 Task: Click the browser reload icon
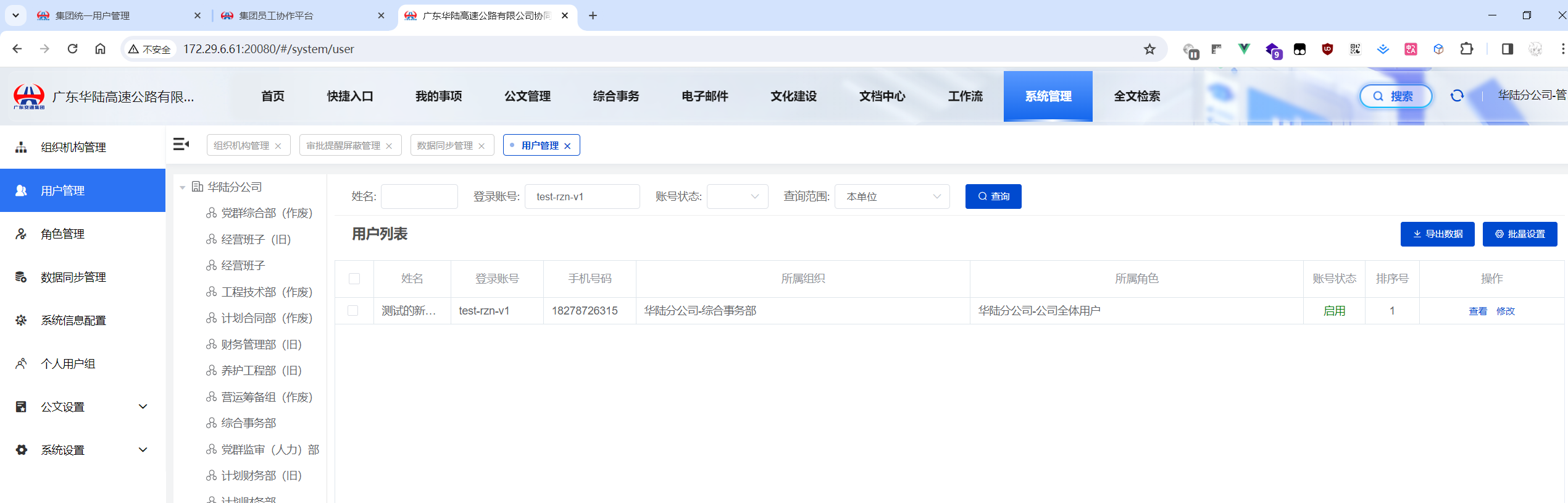click(x=73, y=49)
